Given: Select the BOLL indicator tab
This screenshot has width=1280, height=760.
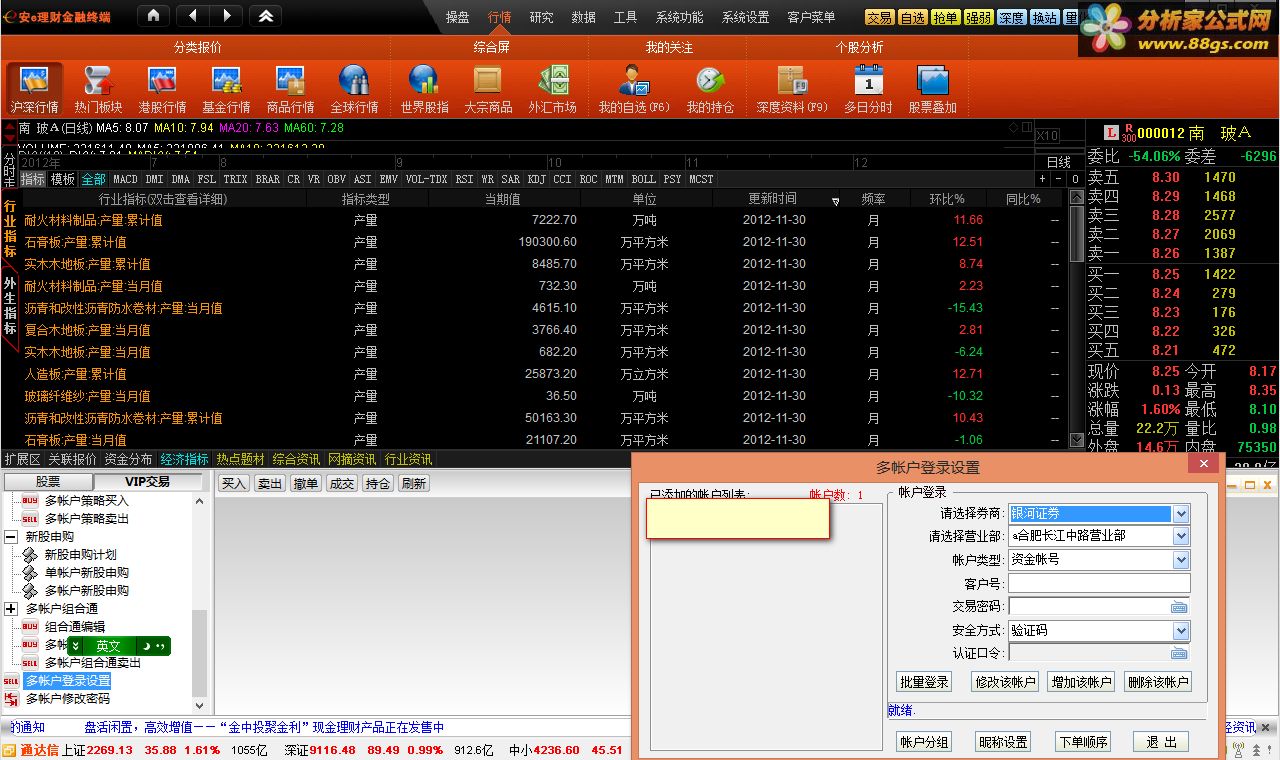Looking at the screenshot, I should (643, 179).
